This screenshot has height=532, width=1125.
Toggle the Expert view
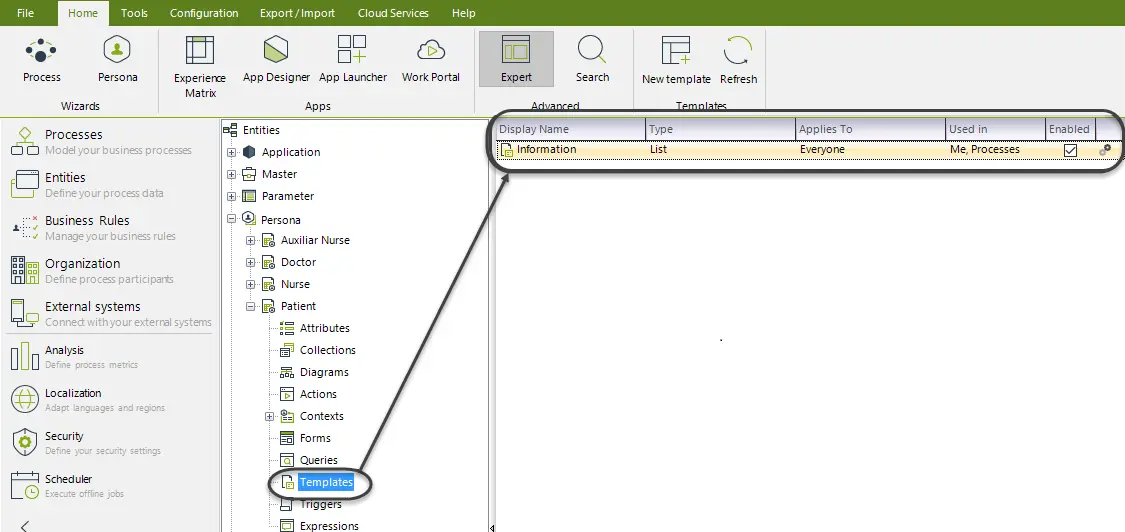click(x=517, y=59)
